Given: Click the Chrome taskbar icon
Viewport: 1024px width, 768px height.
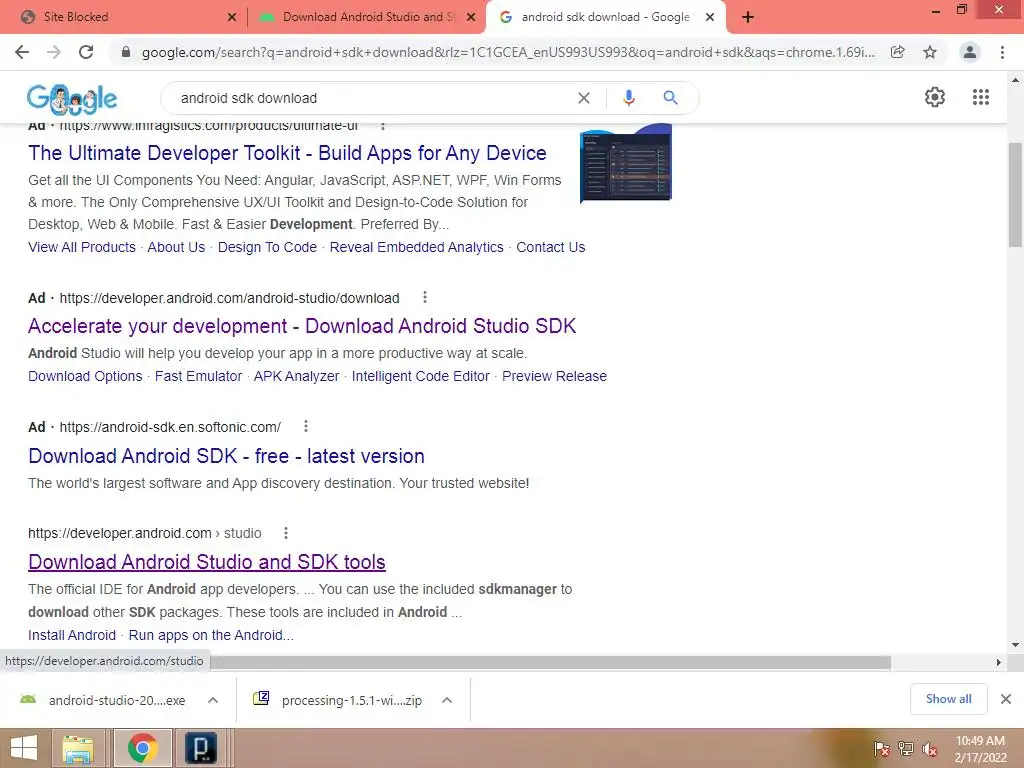Looking at the screenshot, I should click(x=142, y=748).
